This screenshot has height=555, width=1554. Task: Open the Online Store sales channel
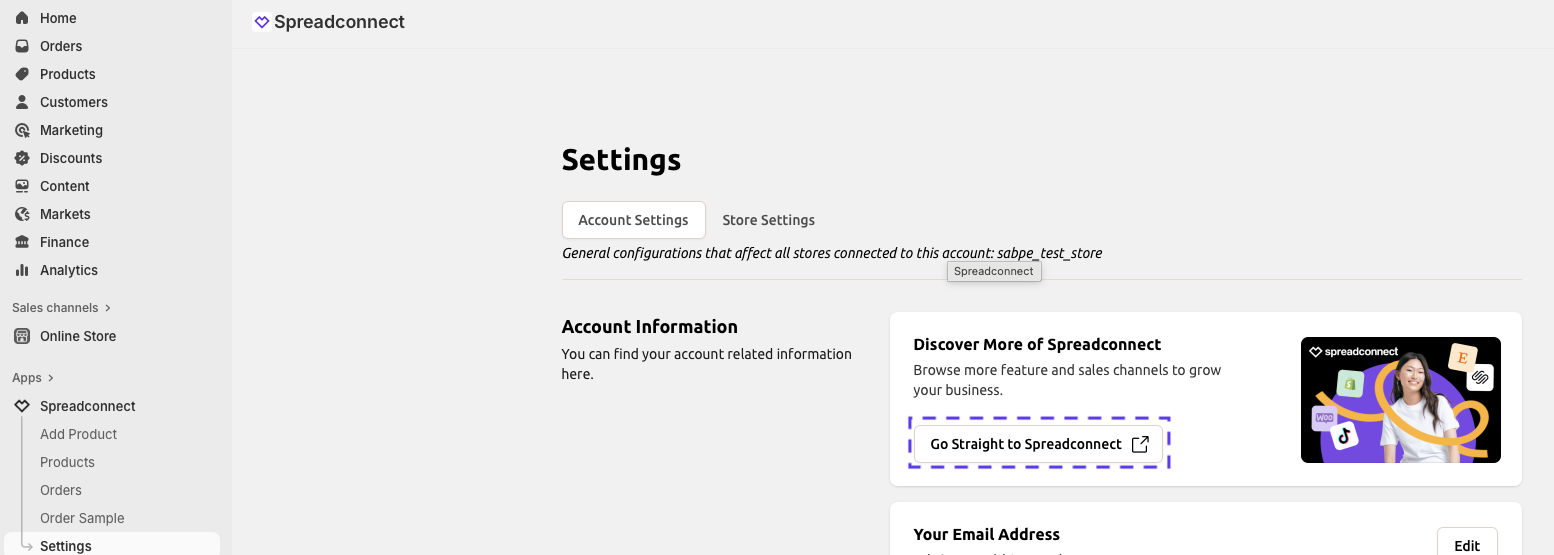78,336
